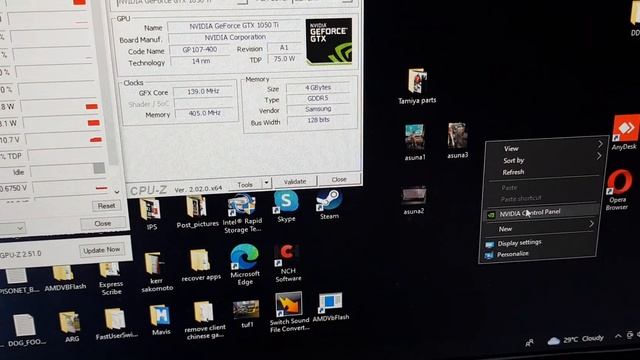Launch NCH Software shortcut
The width and height of the screenshot is (640, 360).
coord(287,255)
